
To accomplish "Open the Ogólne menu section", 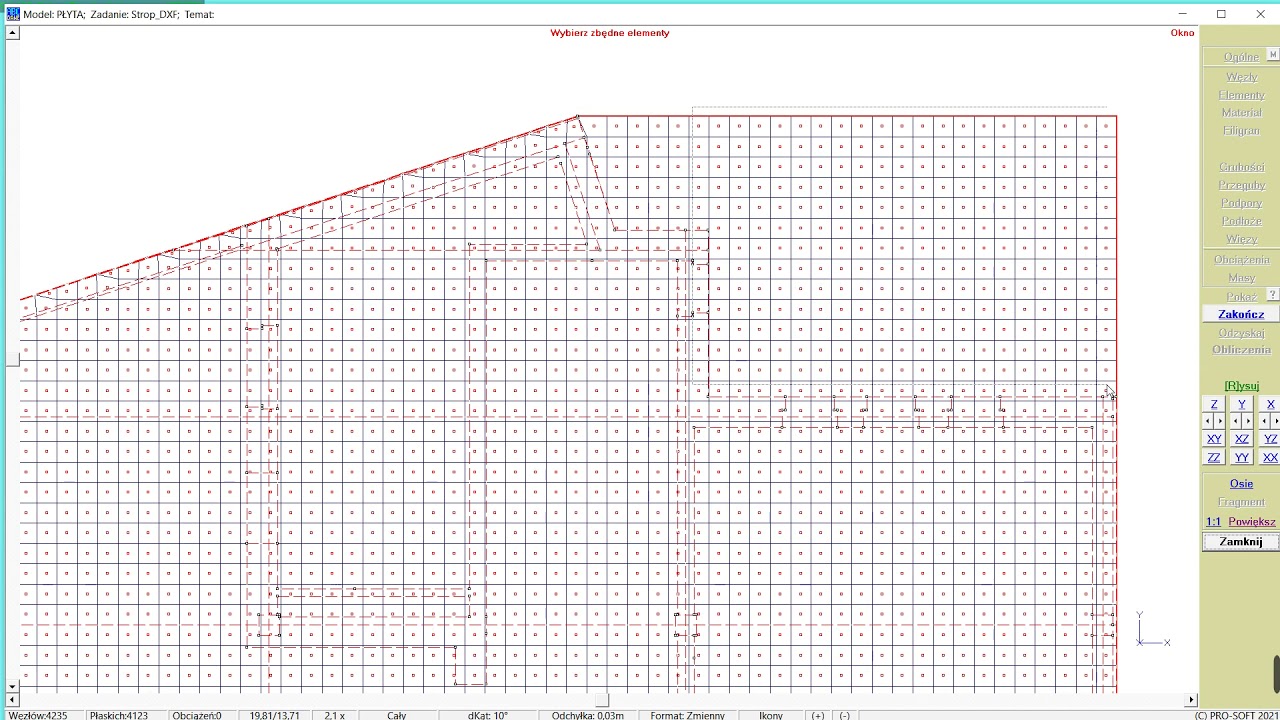I will pos(1241,57).
